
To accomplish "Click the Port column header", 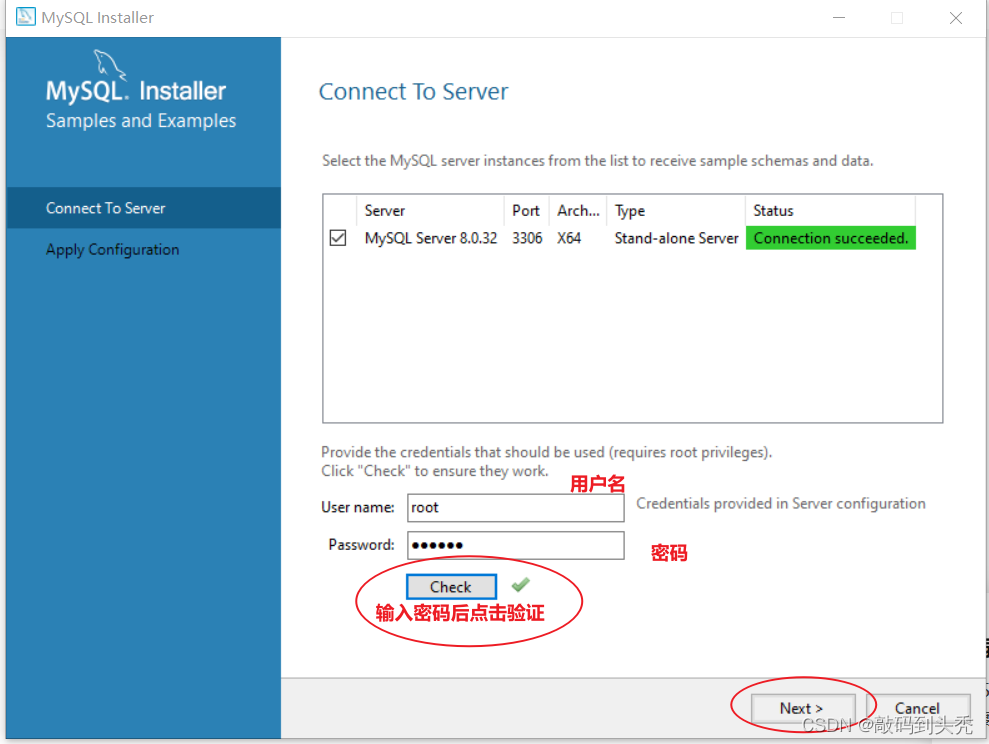I will tap(526, 211).
